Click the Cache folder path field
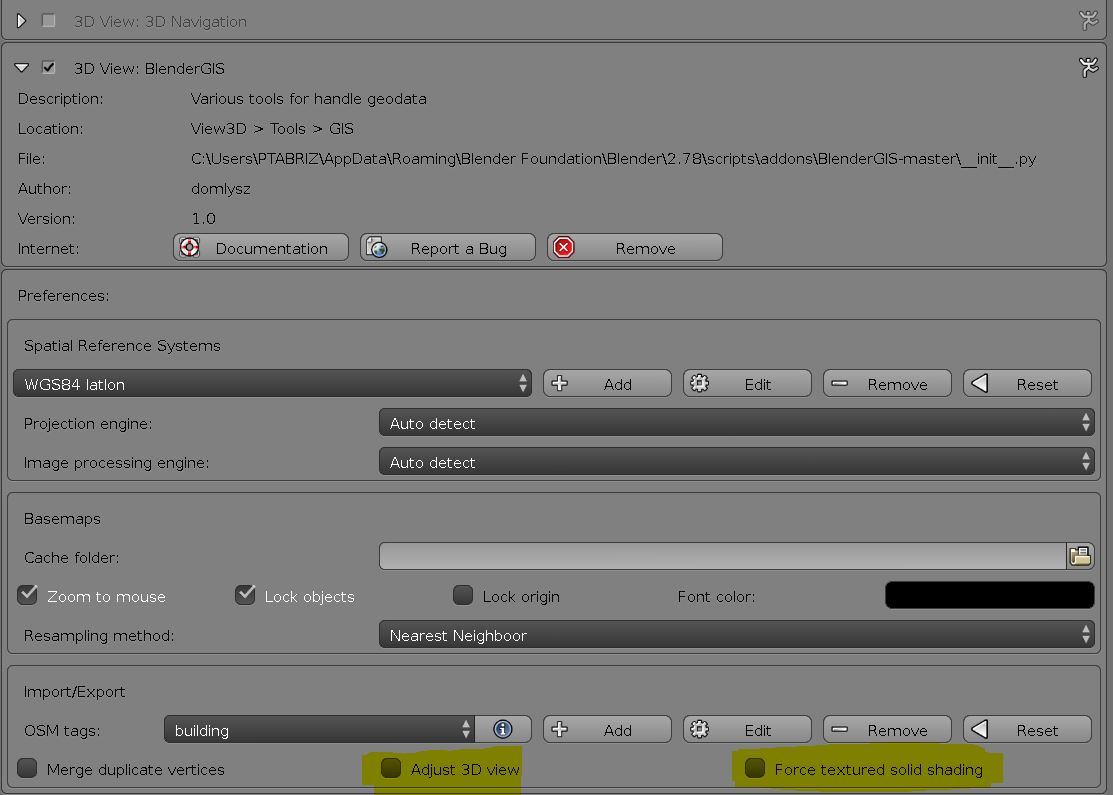 click(723, 556)
